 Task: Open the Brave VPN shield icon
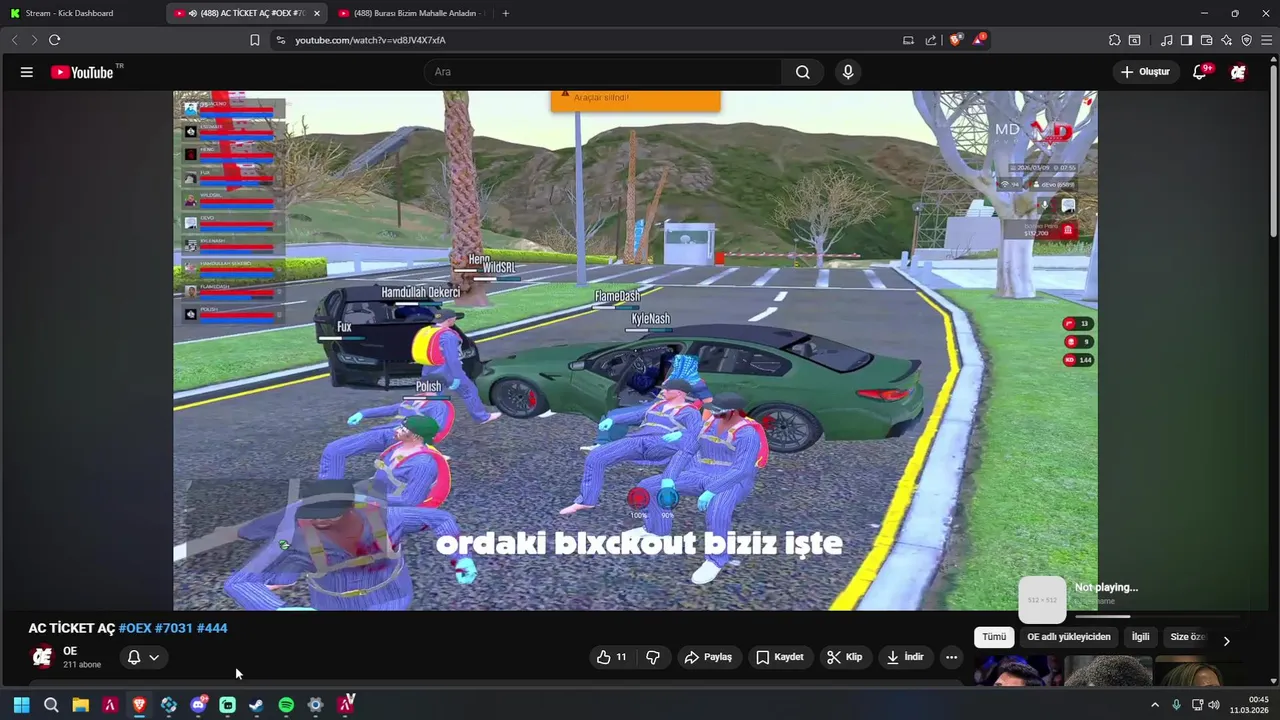(x=1246, y=40)
